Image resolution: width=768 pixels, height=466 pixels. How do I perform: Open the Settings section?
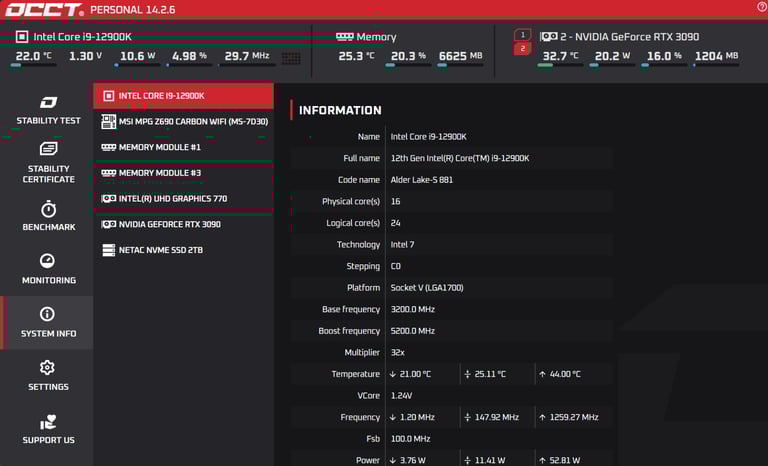point(48,376)
